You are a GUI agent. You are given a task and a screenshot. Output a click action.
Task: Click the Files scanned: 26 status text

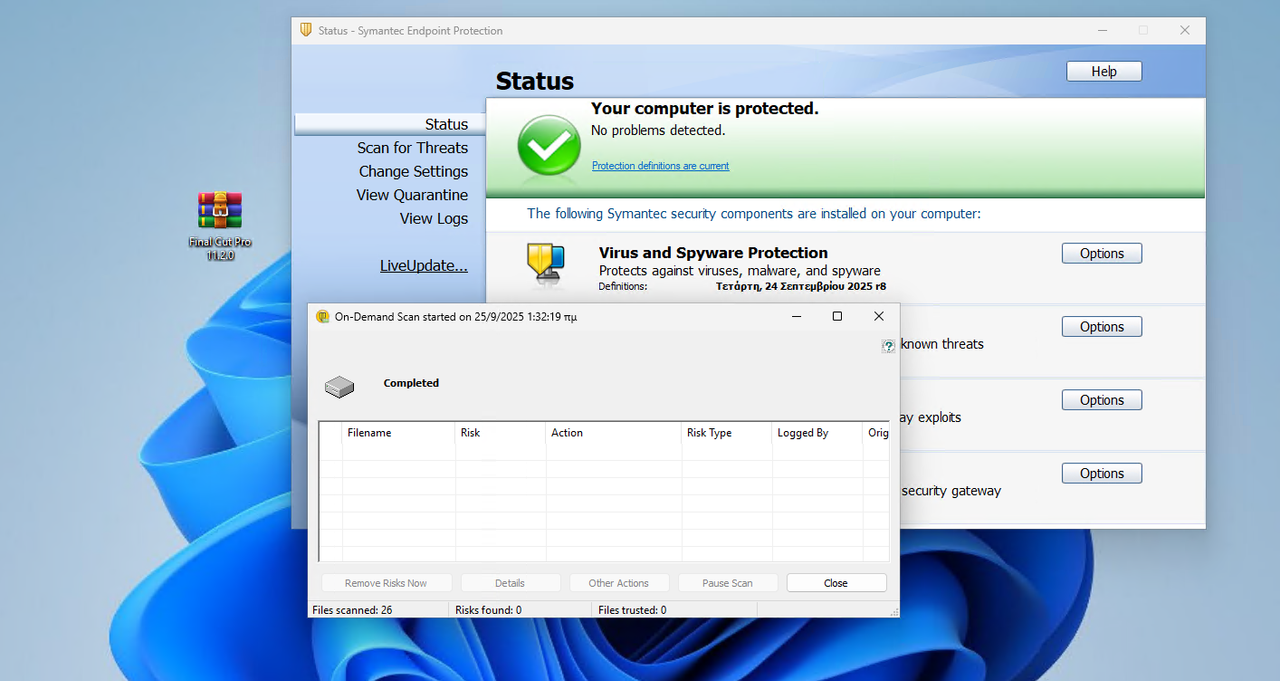pyautogui.click(x=352, y=610)
